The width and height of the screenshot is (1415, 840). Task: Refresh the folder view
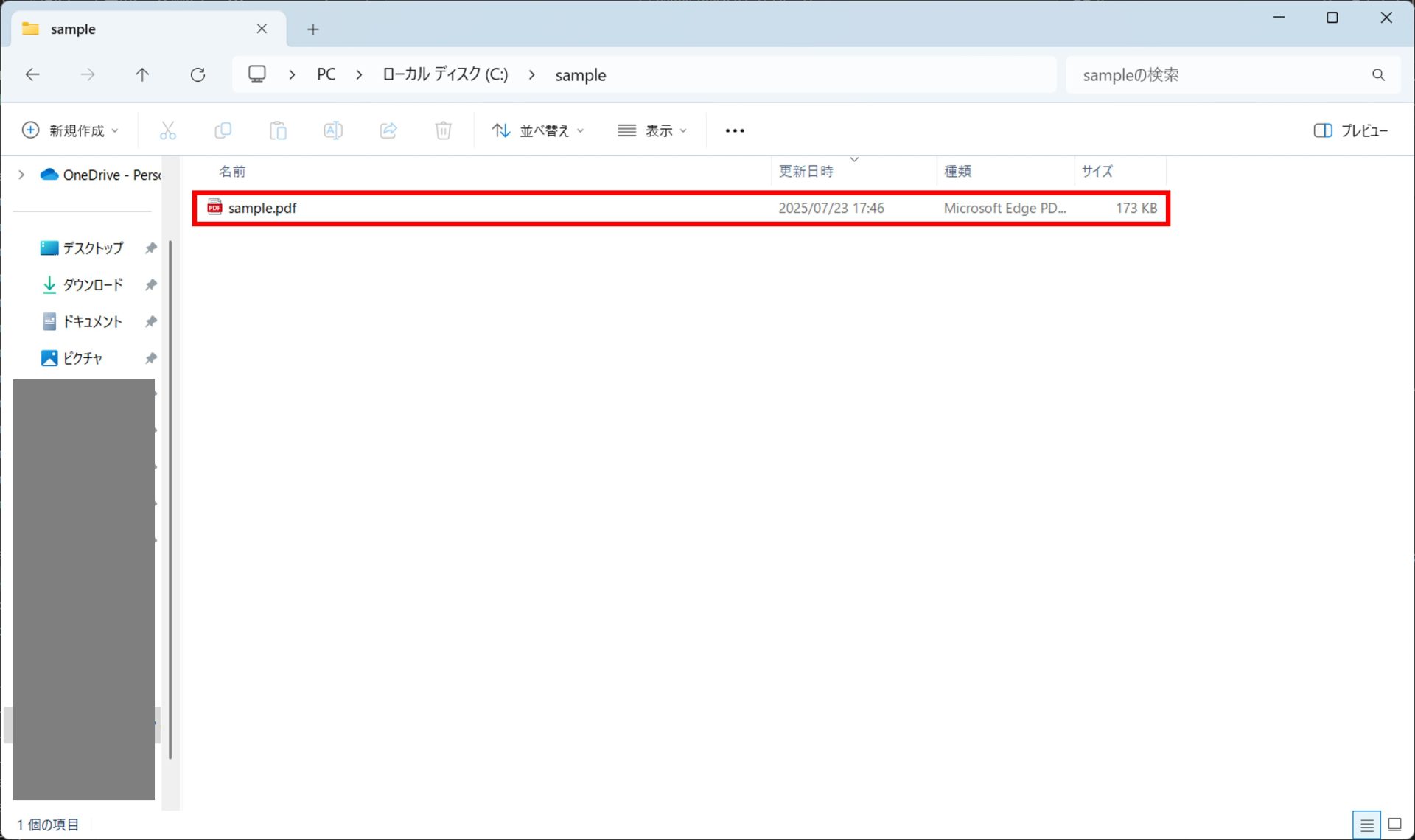198,74
